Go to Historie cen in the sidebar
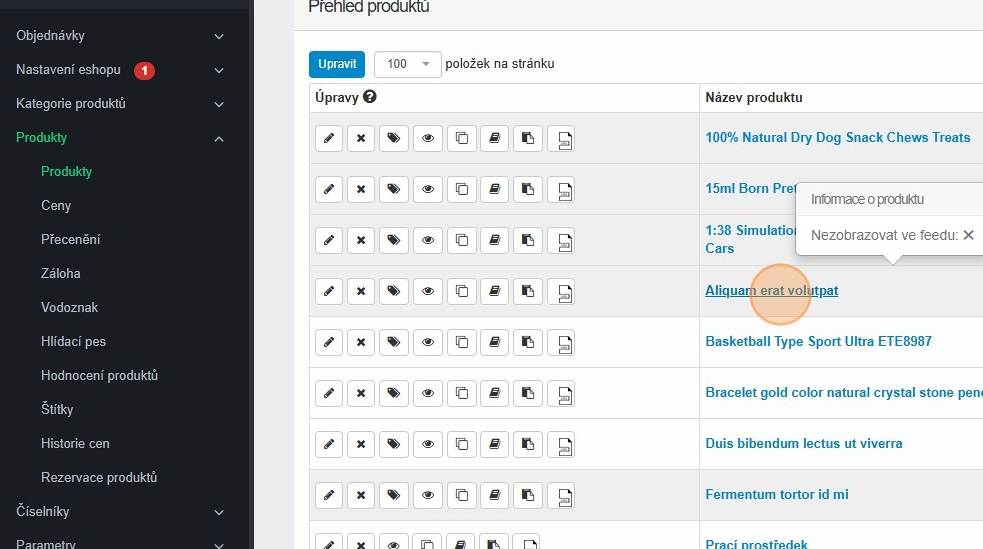Viewport: 983px width, 549px height. click(x=75, y=443)
